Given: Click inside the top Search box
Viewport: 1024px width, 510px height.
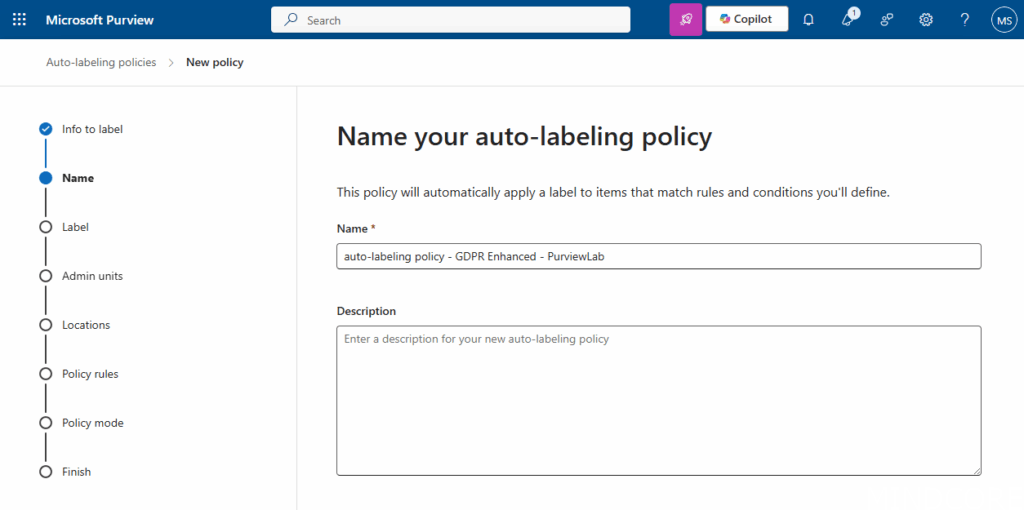Looking at the screenshot, I should point(450,20).
